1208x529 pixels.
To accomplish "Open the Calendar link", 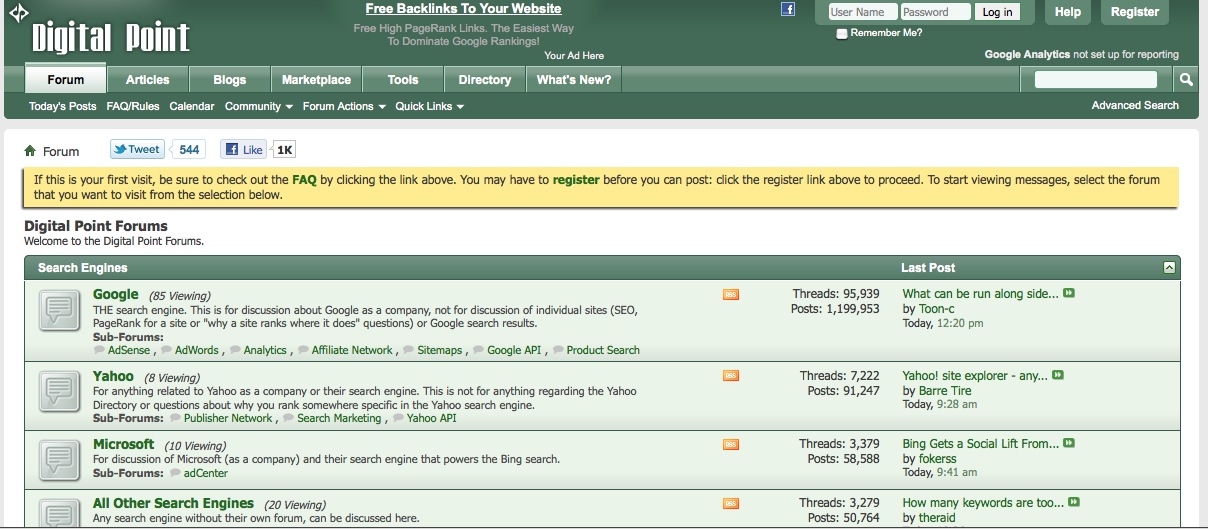I will pyautogui.click(x=192, y=106).
